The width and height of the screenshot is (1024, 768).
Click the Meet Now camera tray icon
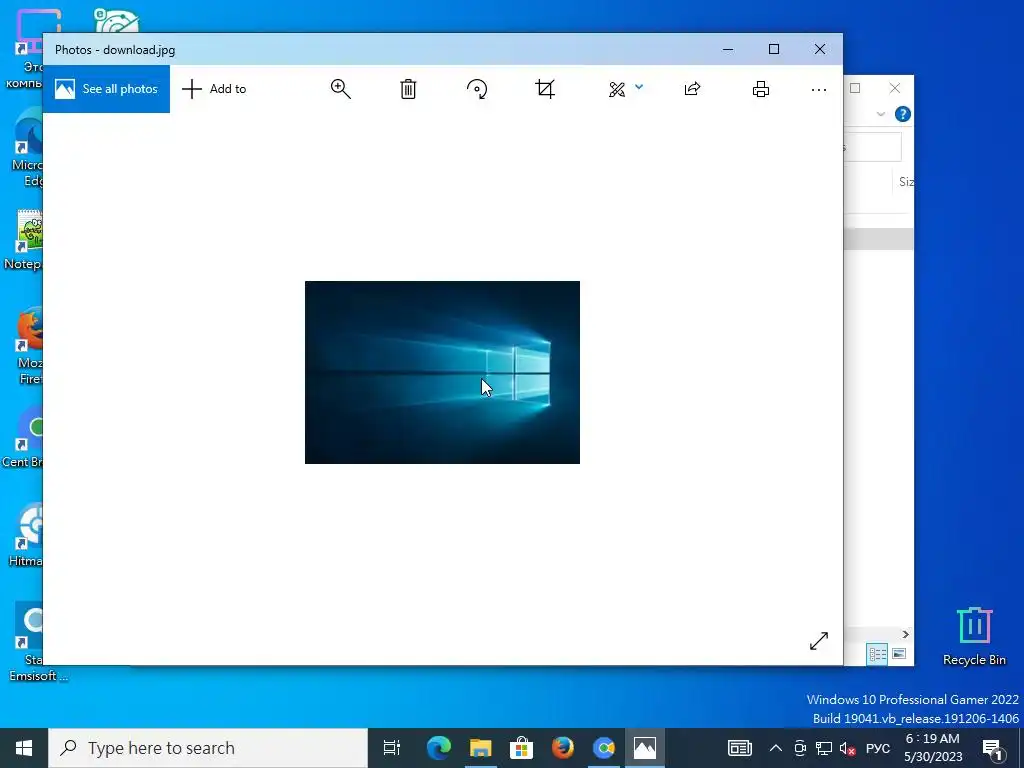click(800, 748)
